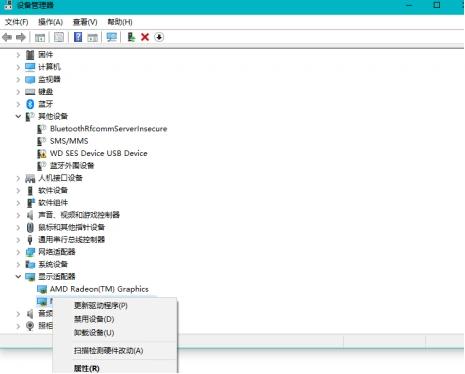
Task: Click the camera category icon at the bottom
Action: click(x=30, y=325)
